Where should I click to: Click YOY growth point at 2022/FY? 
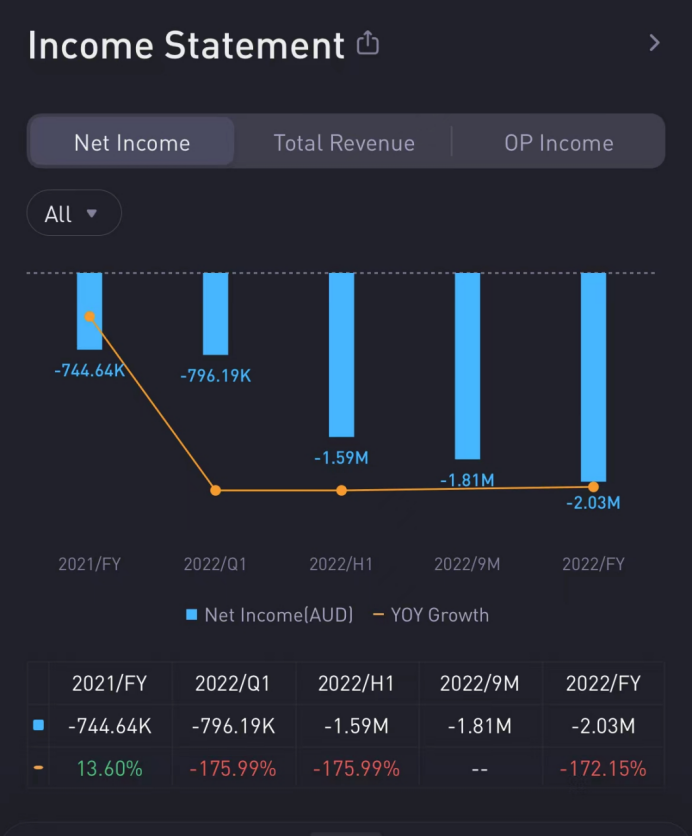click(x=593, y=486)
